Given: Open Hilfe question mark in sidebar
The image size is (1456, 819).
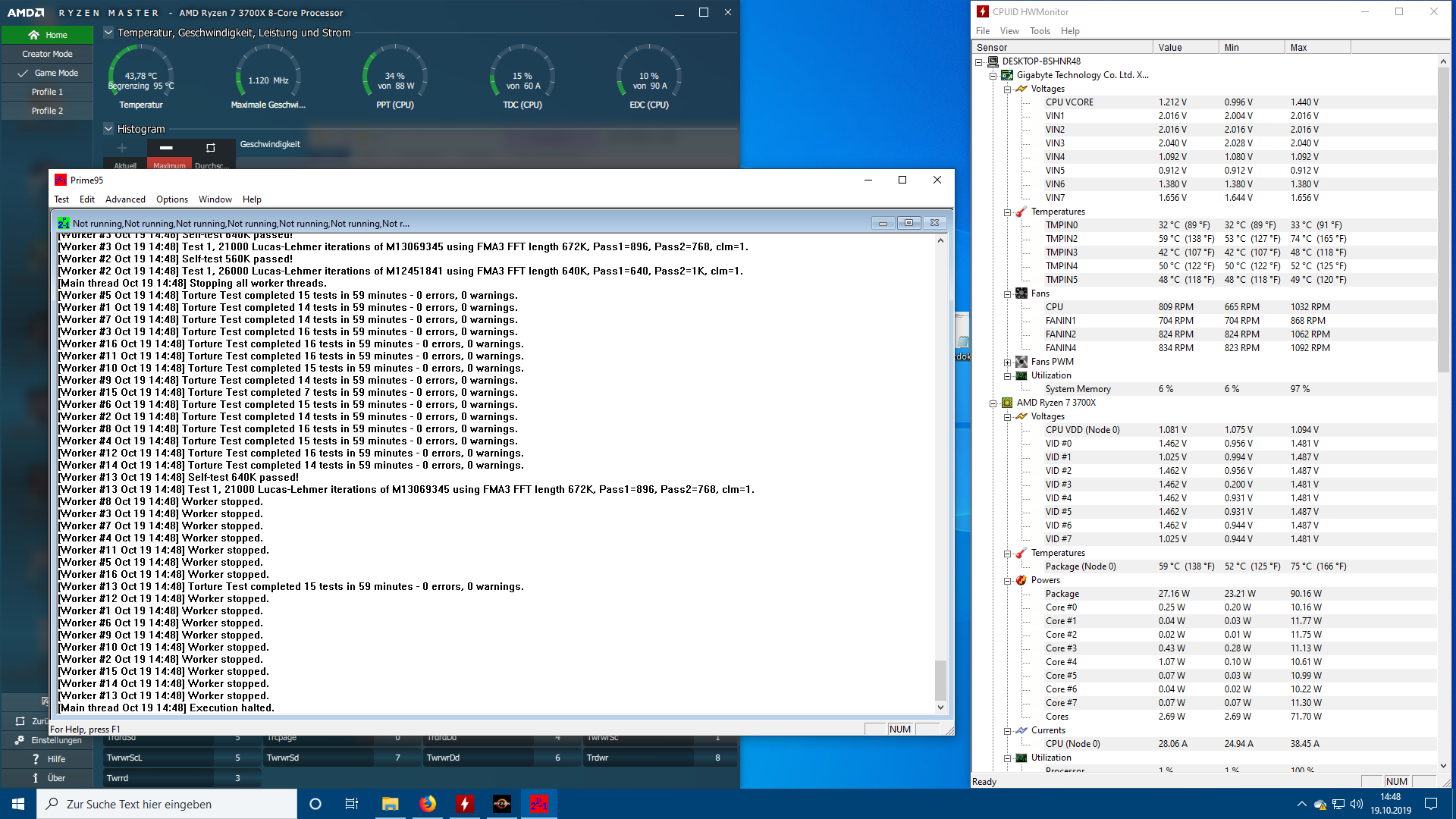Looking at the screenshot, I should click(x=36, y=759).
